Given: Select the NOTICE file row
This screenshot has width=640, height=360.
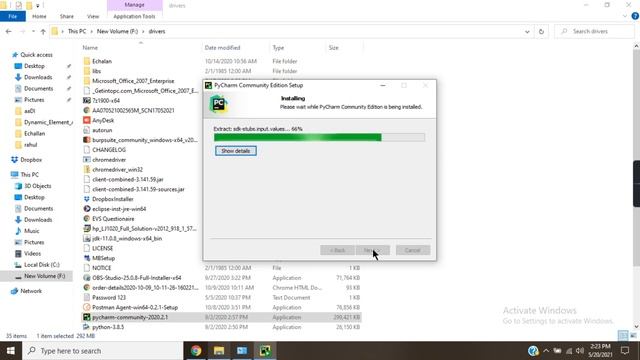Looking at the screenshot, I should tap(222, 268).
